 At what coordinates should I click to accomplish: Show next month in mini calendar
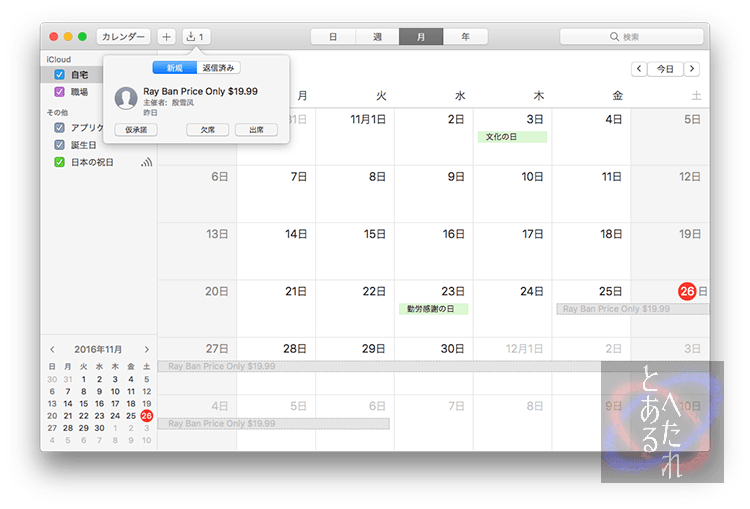147,350
